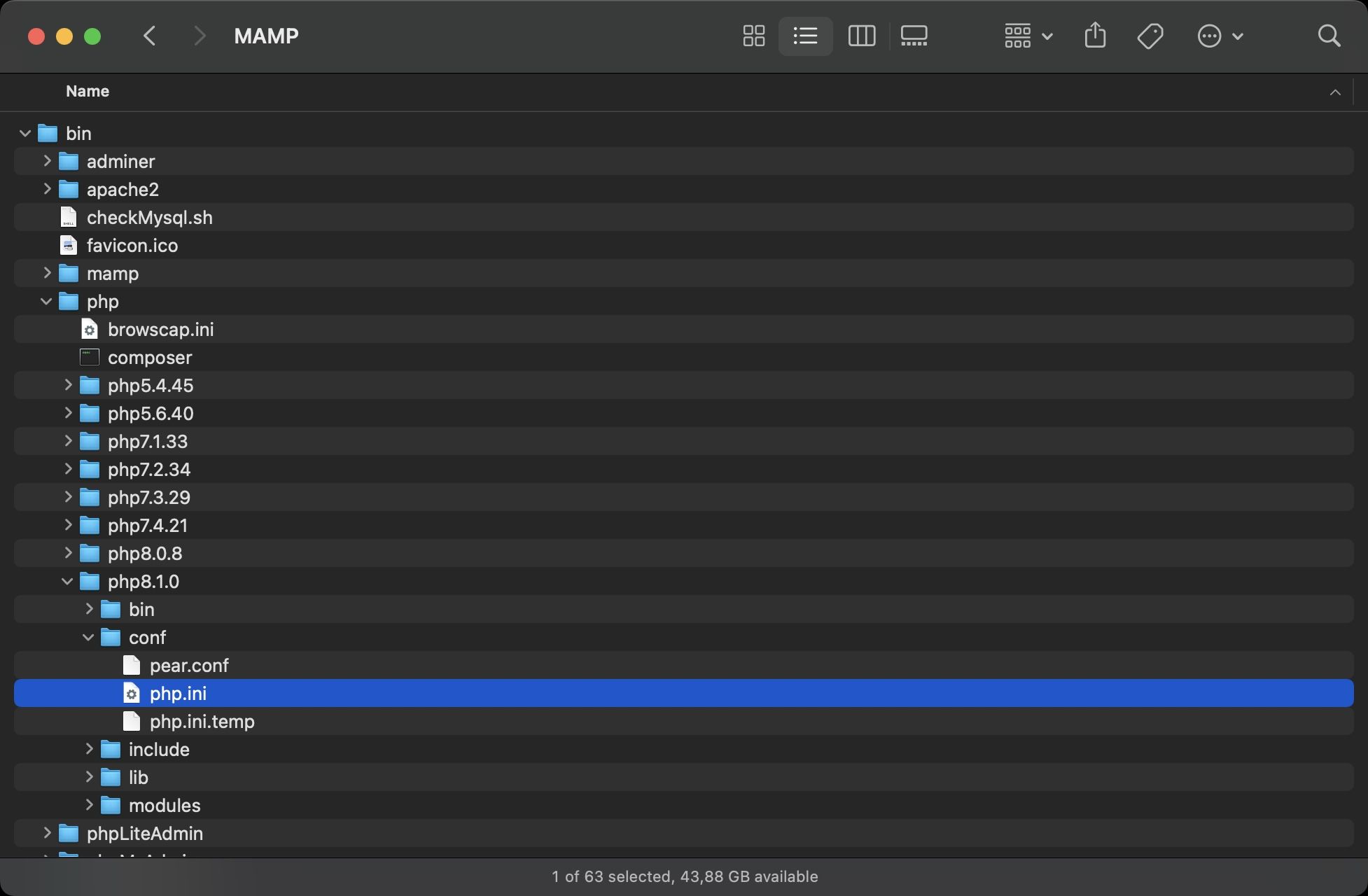Viewport: 1368px width, 896px height.
Task: Select the pear.conf file
Action: click(x=189, y=665)
